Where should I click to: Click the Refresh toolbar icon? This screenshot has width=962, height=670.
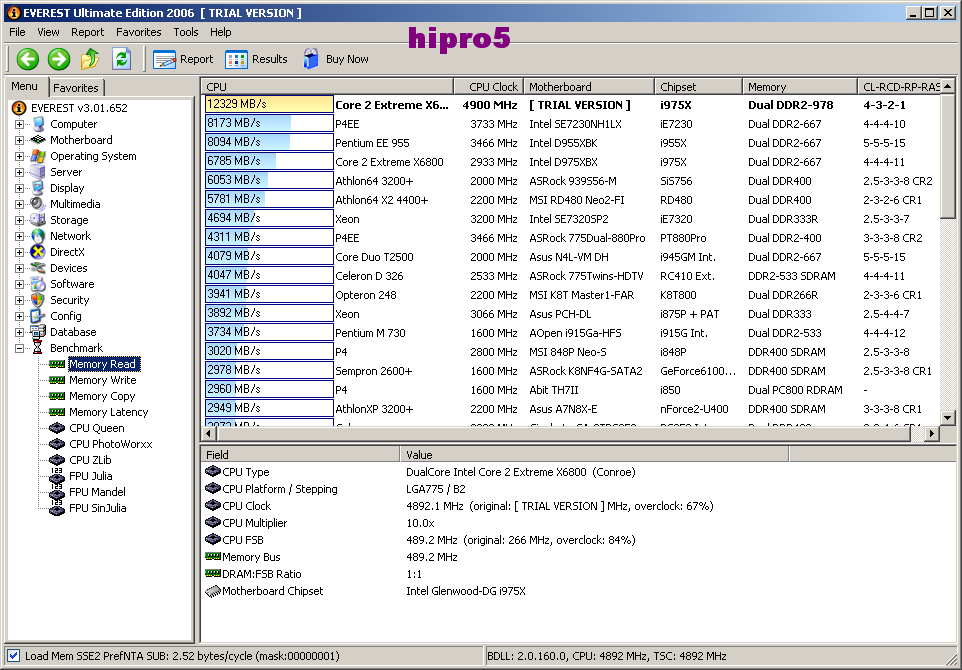point(121,59)
